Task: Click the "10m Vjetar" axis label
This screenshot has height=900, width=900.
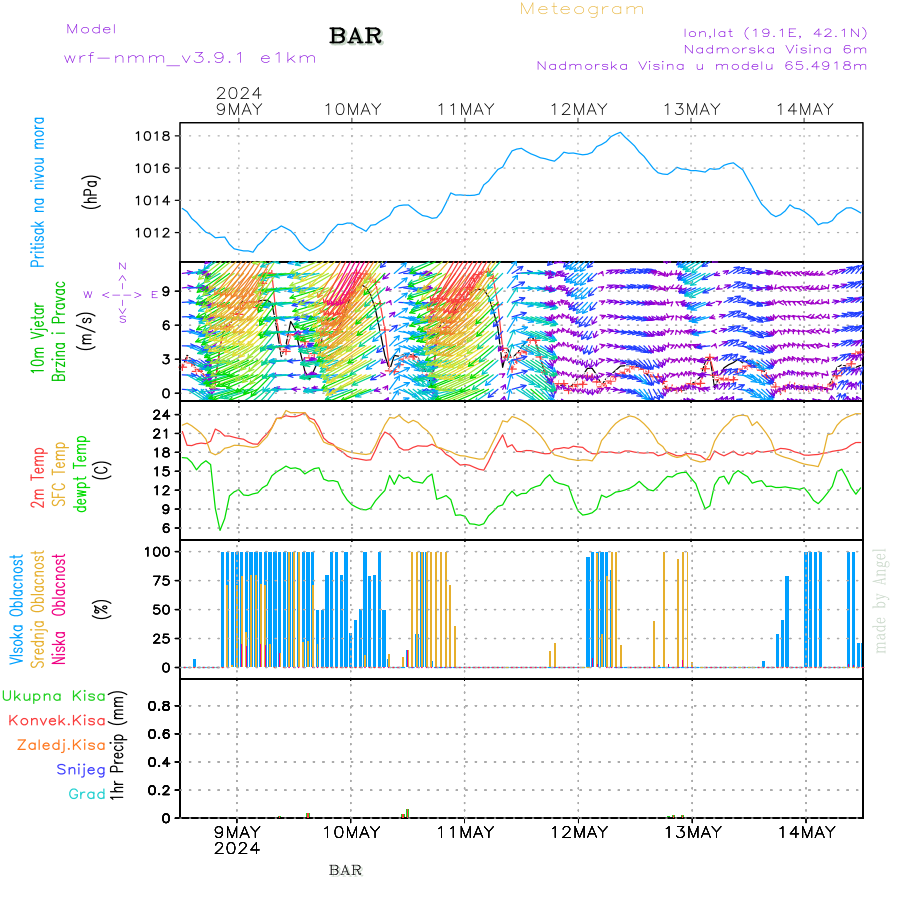Action: coord(37,338)
